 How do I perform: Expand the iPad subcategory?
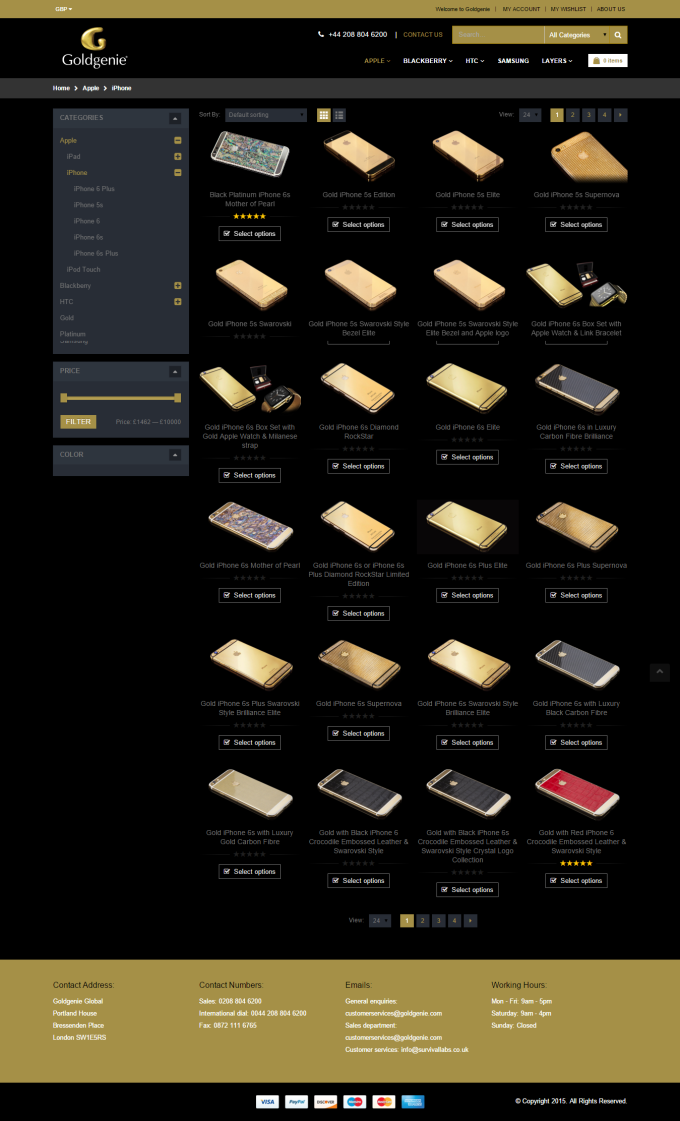177,157
